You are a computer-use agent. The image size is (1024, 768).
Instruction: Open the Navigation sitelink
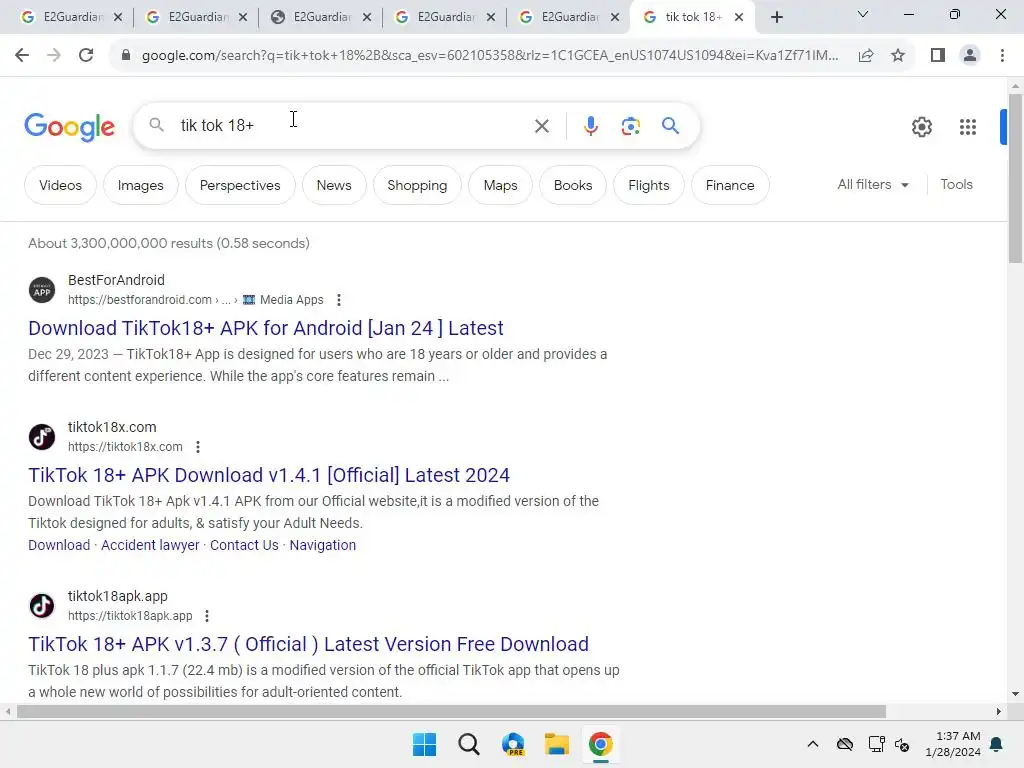pyautogui.click(x=323, y=545)
